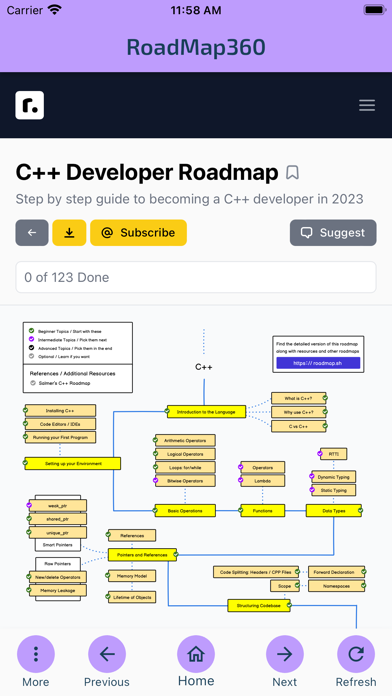Screen dimensions: 392x696
Task: Select the Why use C++? node
Action: (x=299, y=412)
